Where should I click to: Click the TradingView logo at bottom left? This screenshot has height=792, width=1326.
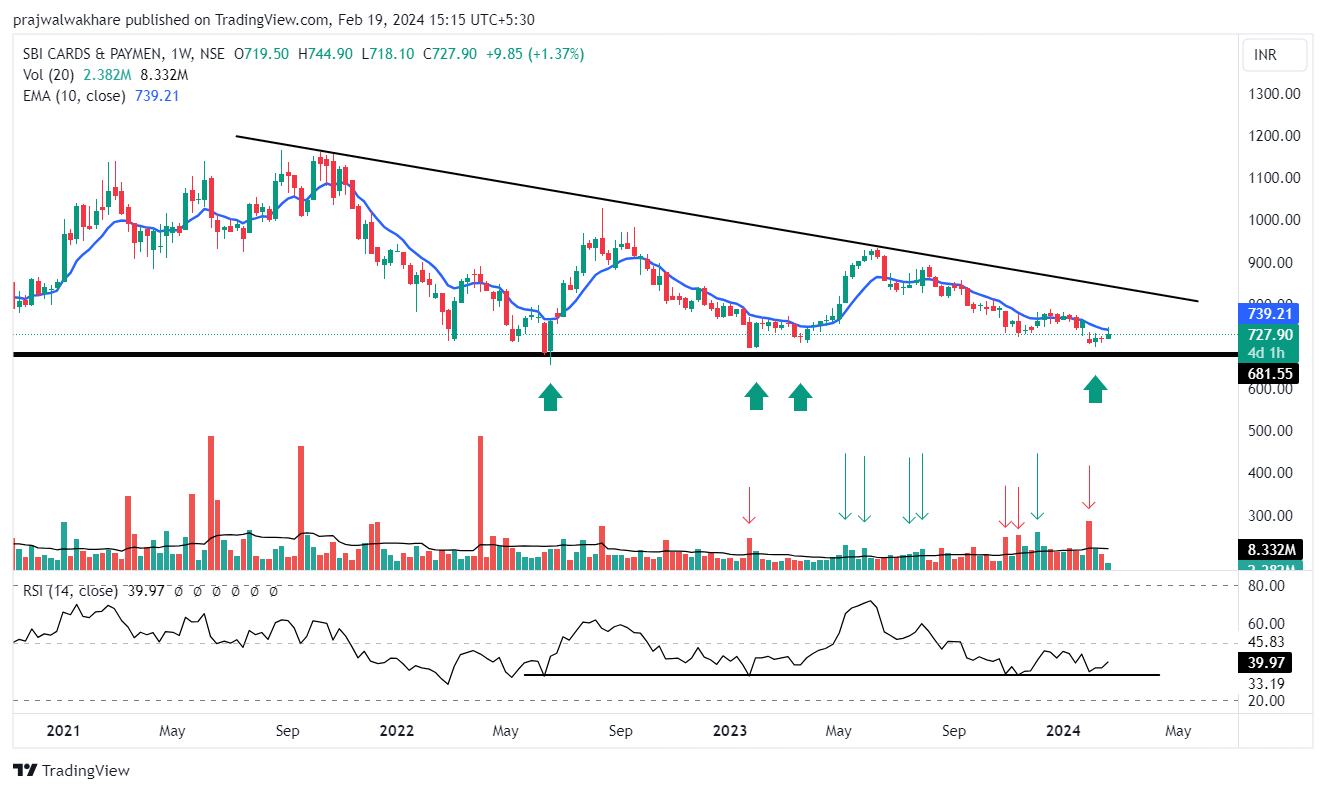pyautogui.click(x=71, y=770)
